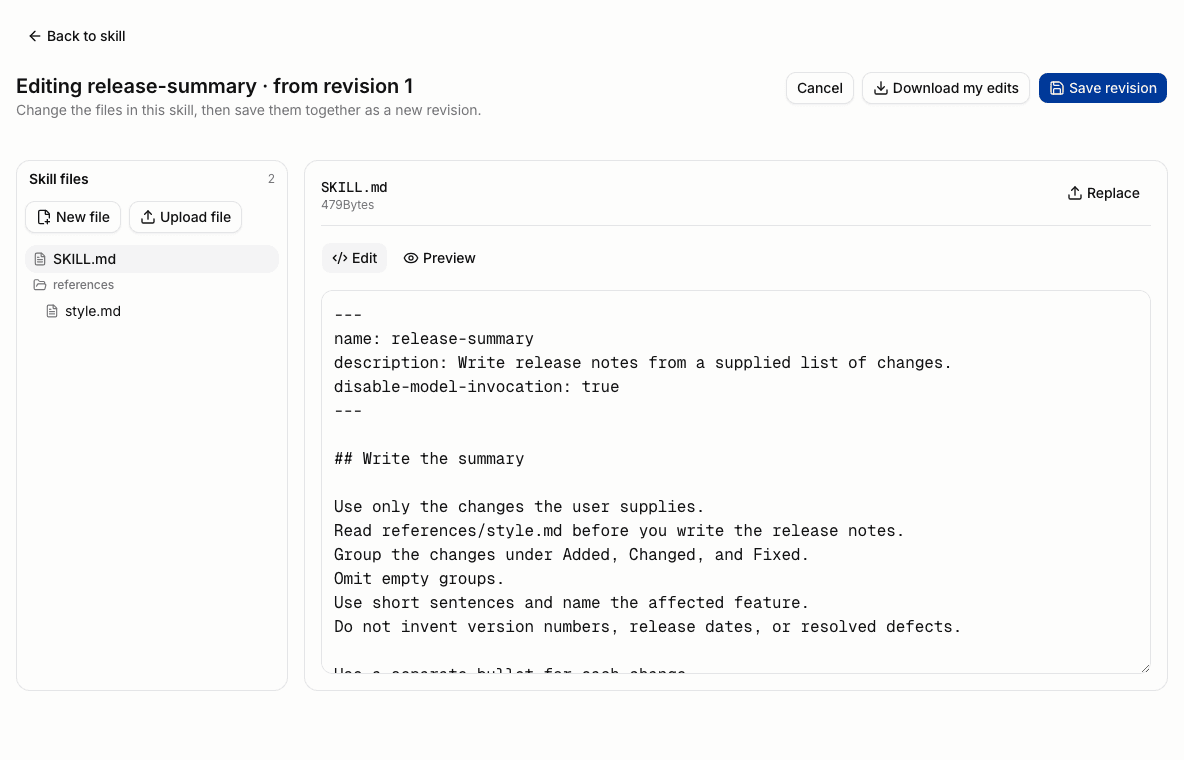Click the download icon in Download my edits
The image size is (1184, 760).
click(880, 88)
